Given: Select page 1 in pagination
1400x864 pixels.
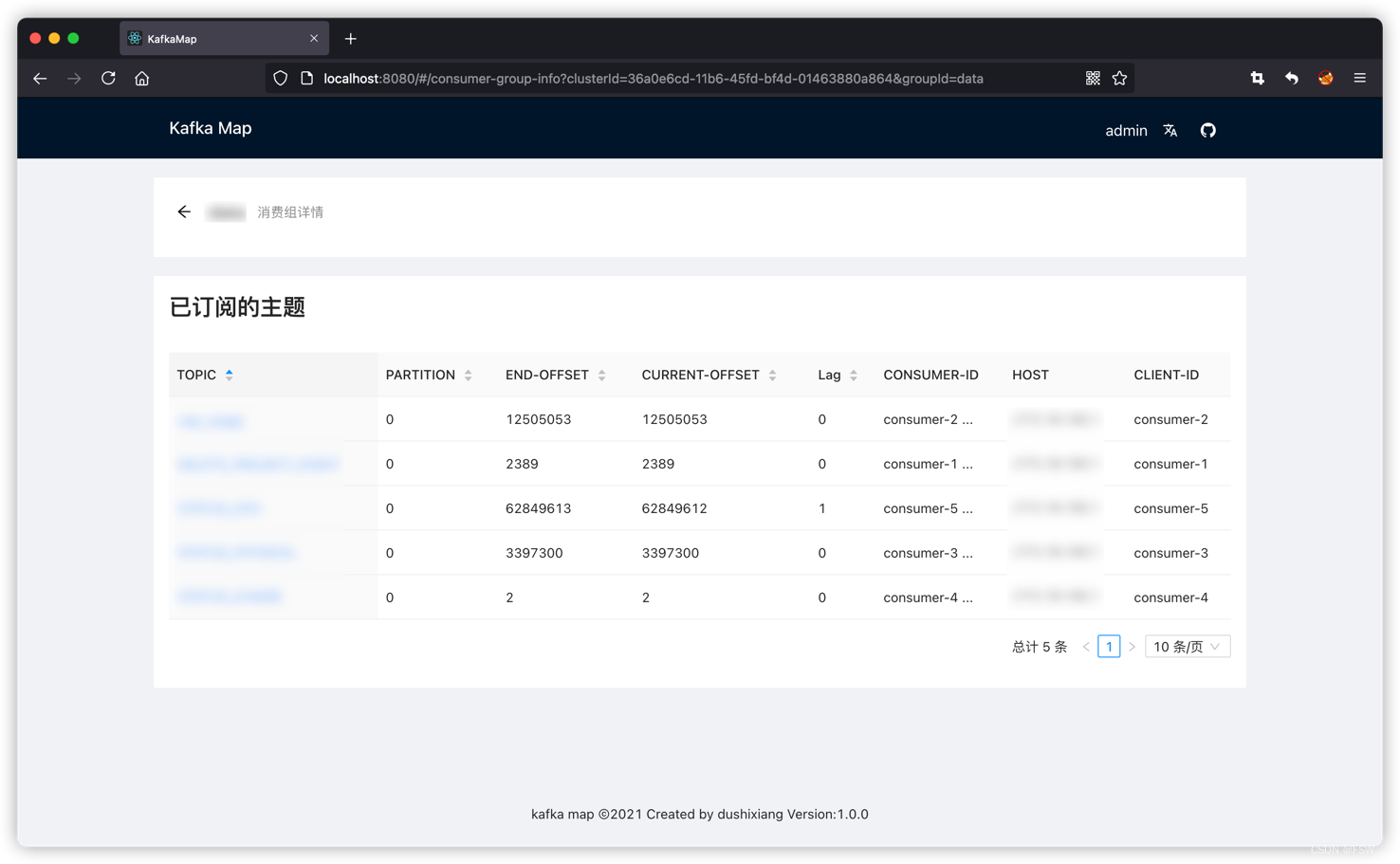Looking at the screenshot, I should coord(1109,647).
